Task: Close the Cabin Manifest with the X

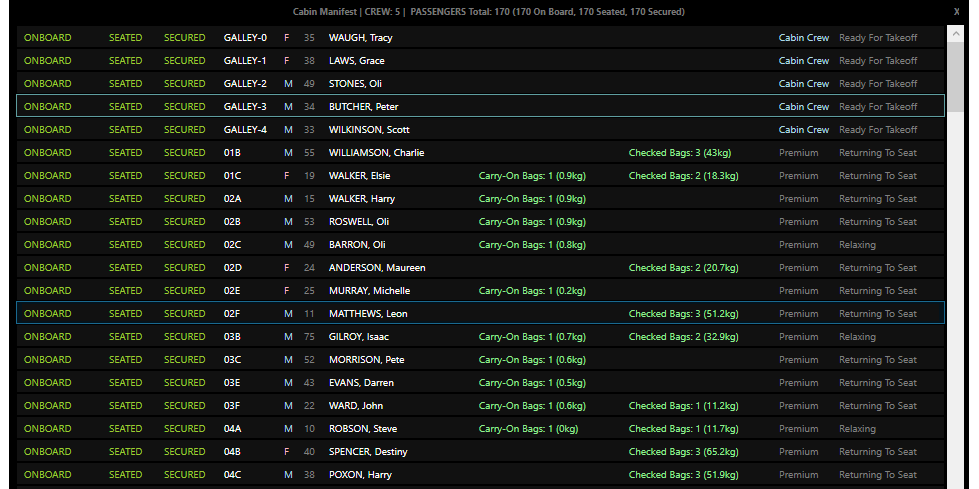Action: click(x=956, y=11)
